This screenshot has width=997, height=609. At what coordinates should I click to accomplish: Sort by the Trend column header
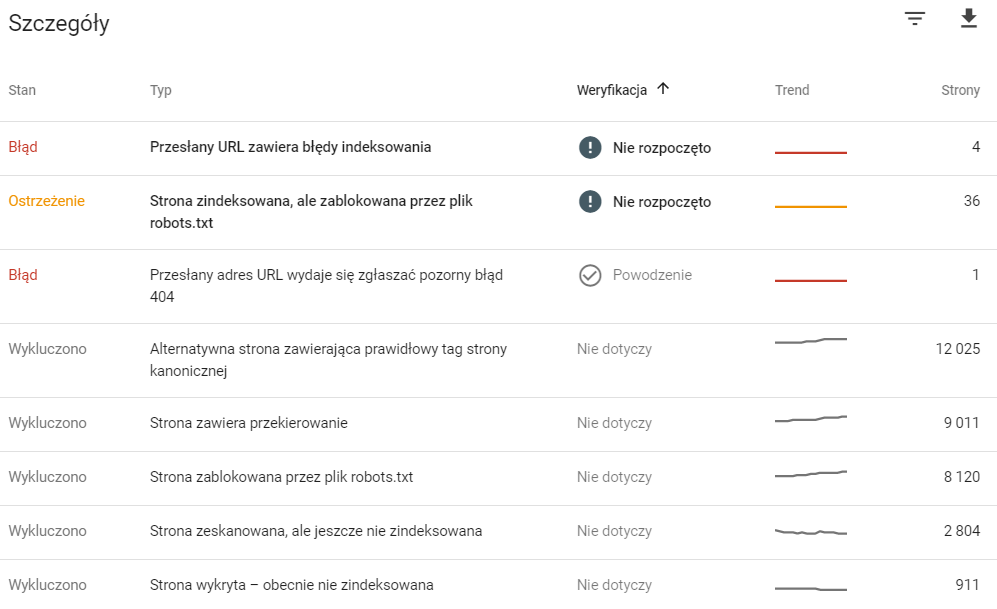click(x=792, y=90)
